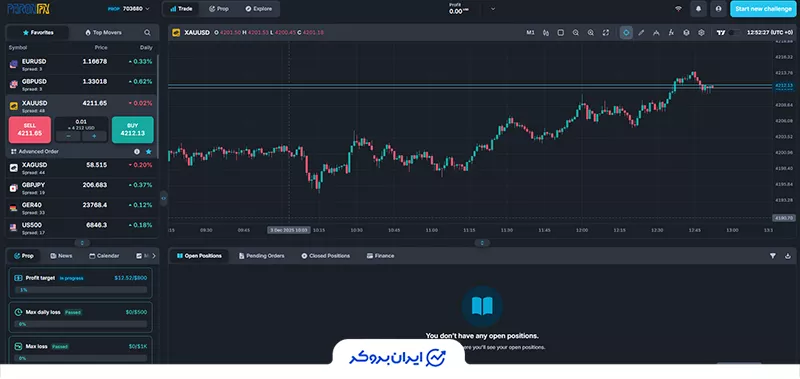Image resolution: width=800 pixels, height=379 pixels.
Task: Select the crosshair cursor tool
Action: pyautogui.click(x=626, y=33)
